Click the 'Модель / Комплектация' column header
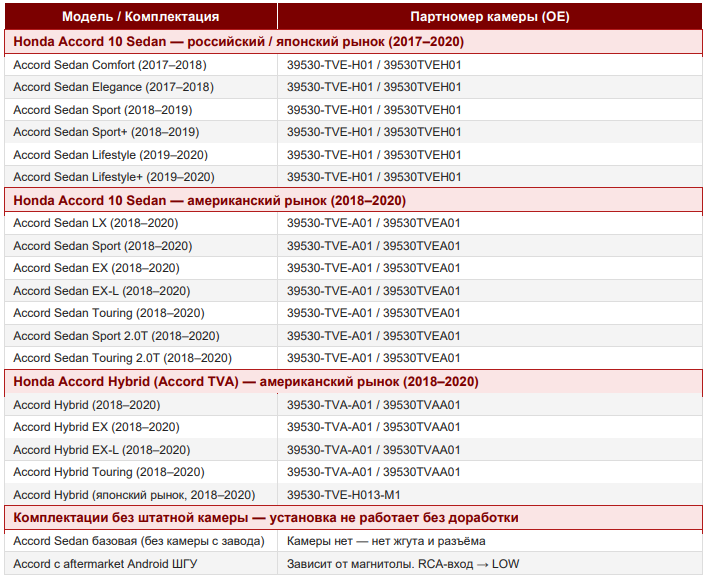Screen dimensions: 708x579 140,17
